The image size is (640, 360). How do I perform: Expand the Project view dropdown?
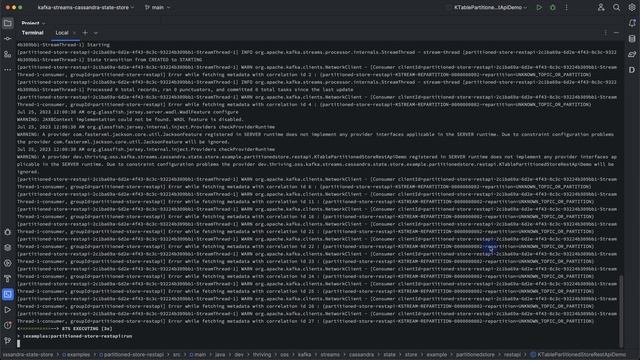pos(33,23)
